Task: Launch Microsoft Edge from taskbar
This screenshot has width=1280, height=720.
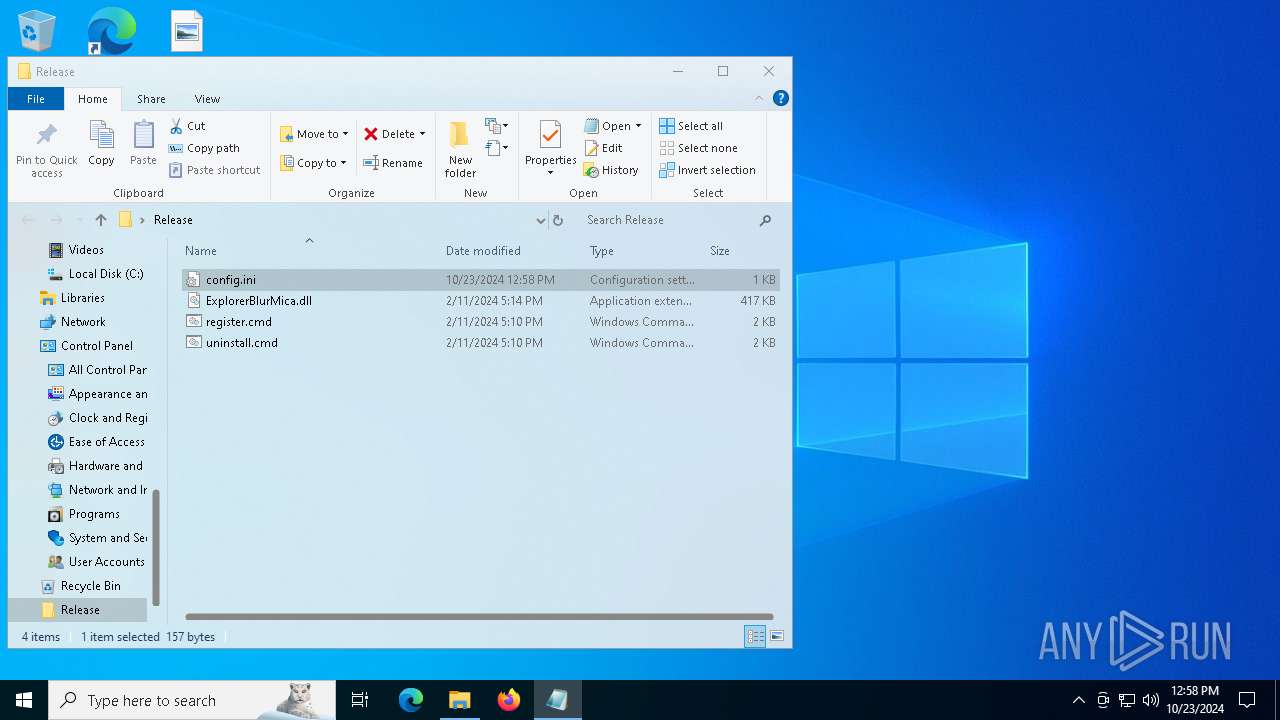Action: [x=411, y=700]
